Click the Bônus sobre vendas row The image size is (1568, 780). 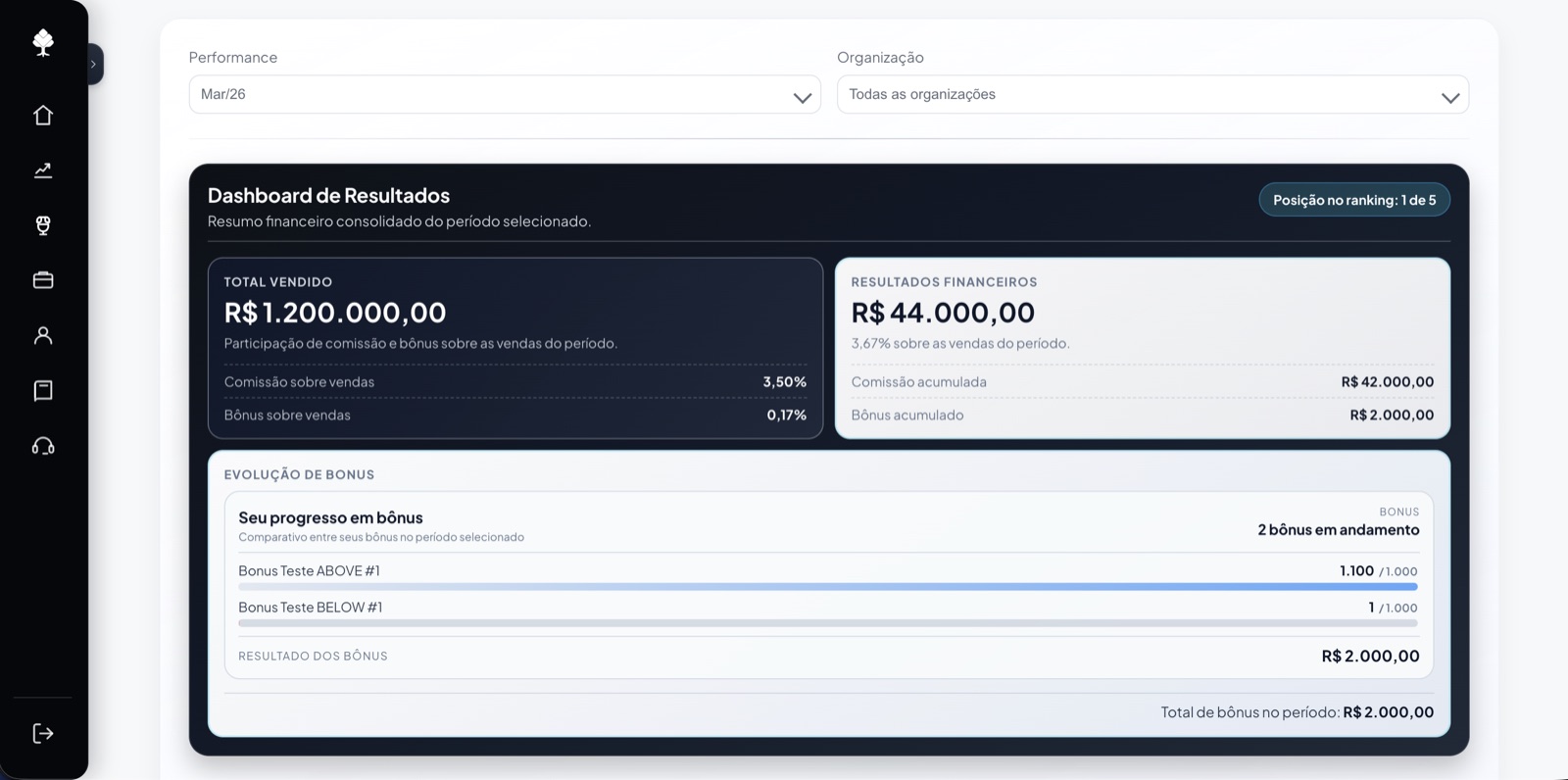[x=514, y=415]
